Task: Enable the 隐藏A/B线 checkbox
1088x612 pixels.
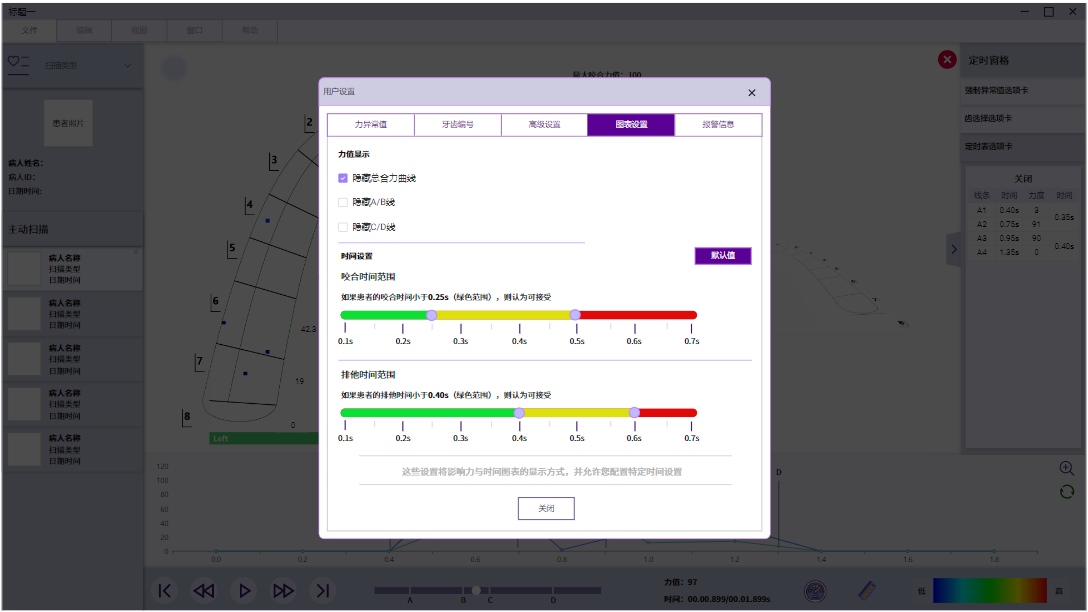Action: pos(343,202)
